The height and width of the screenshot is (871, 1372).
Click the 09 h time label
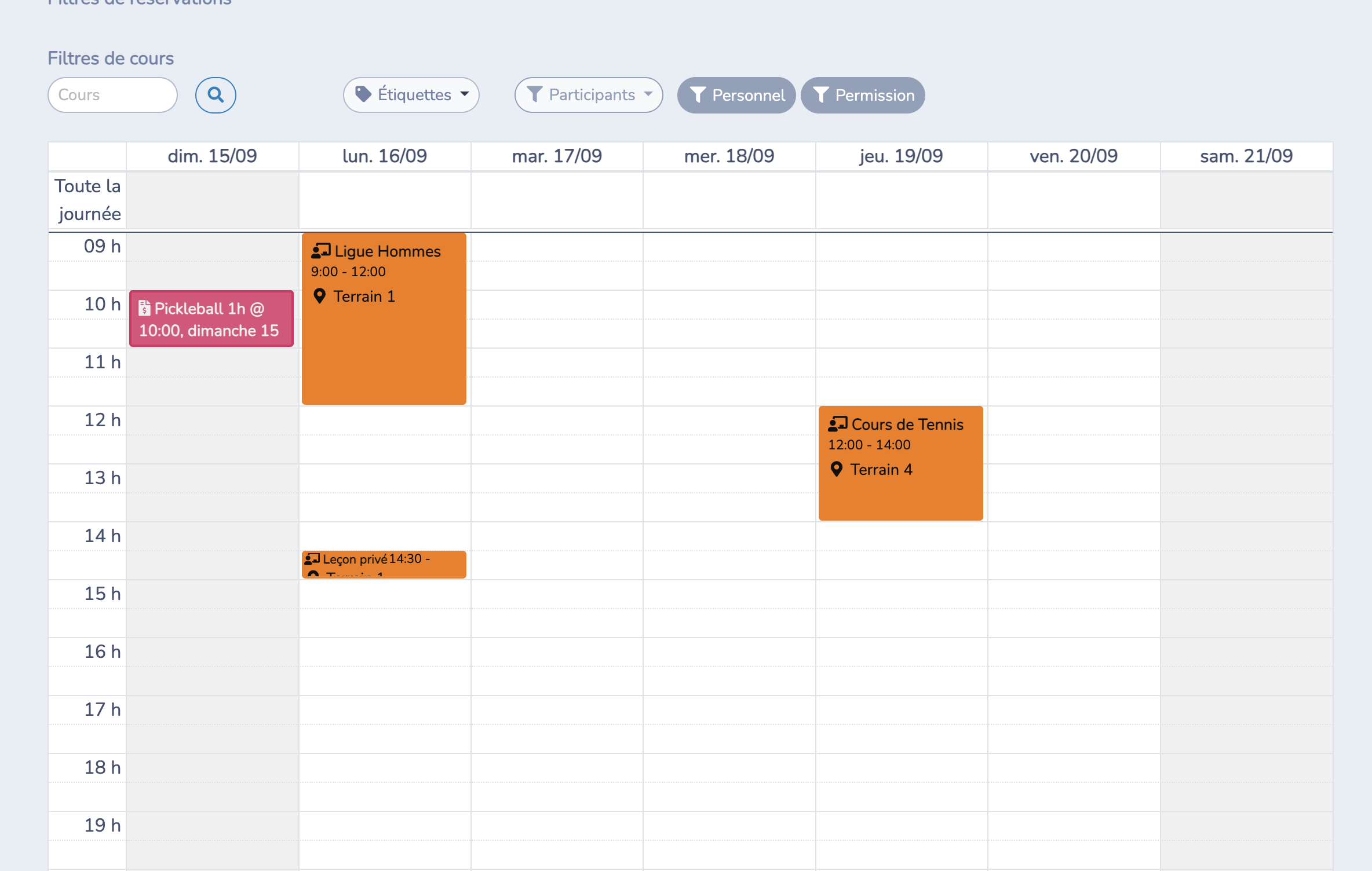pyautogui.click(x=103, y=246)
